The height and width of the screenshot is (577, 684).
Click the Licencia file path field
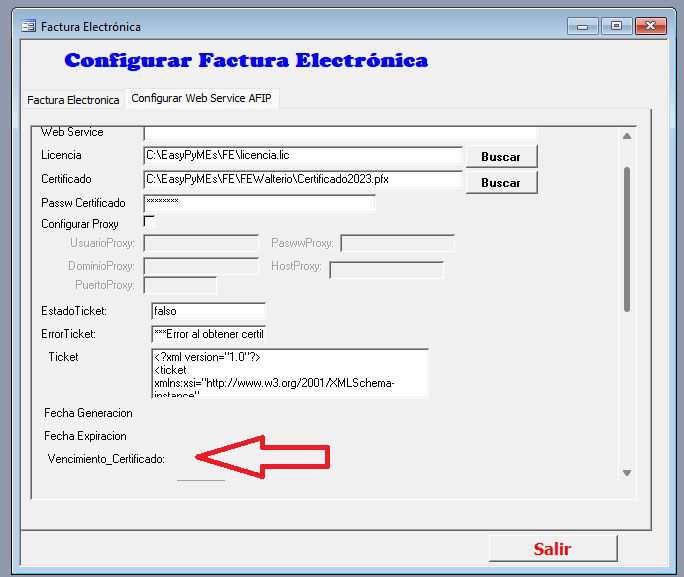tap(302, 155)
